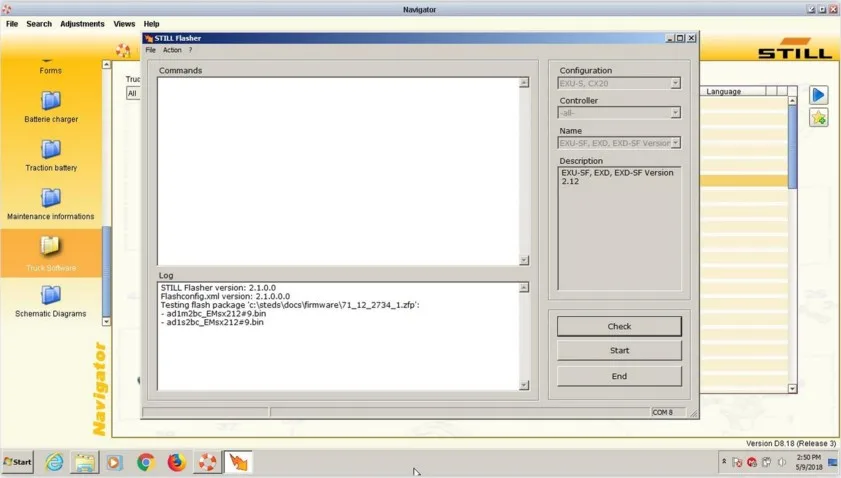Click the Description text box
The image size is (841, 478).
pyautogui.click(x=619, y=229)
